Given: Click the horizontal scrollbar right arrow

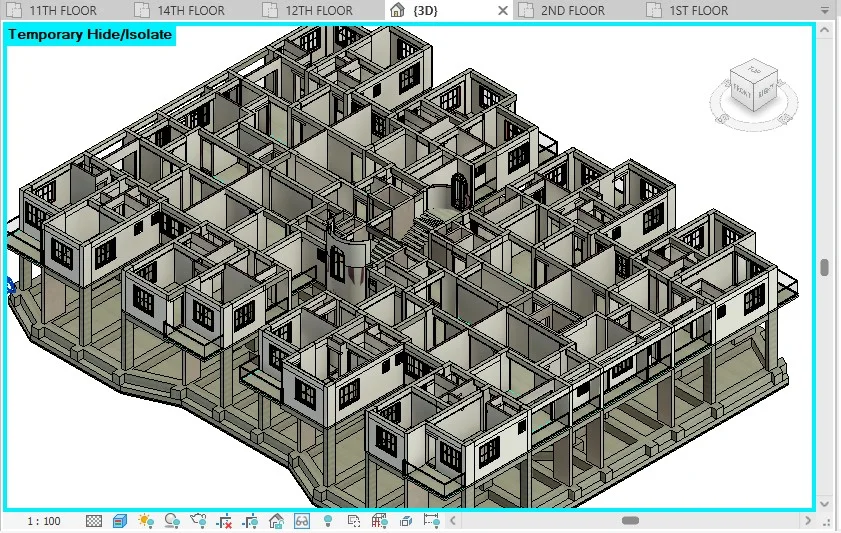Looking at the screenshot, I should tap(808, 520).
